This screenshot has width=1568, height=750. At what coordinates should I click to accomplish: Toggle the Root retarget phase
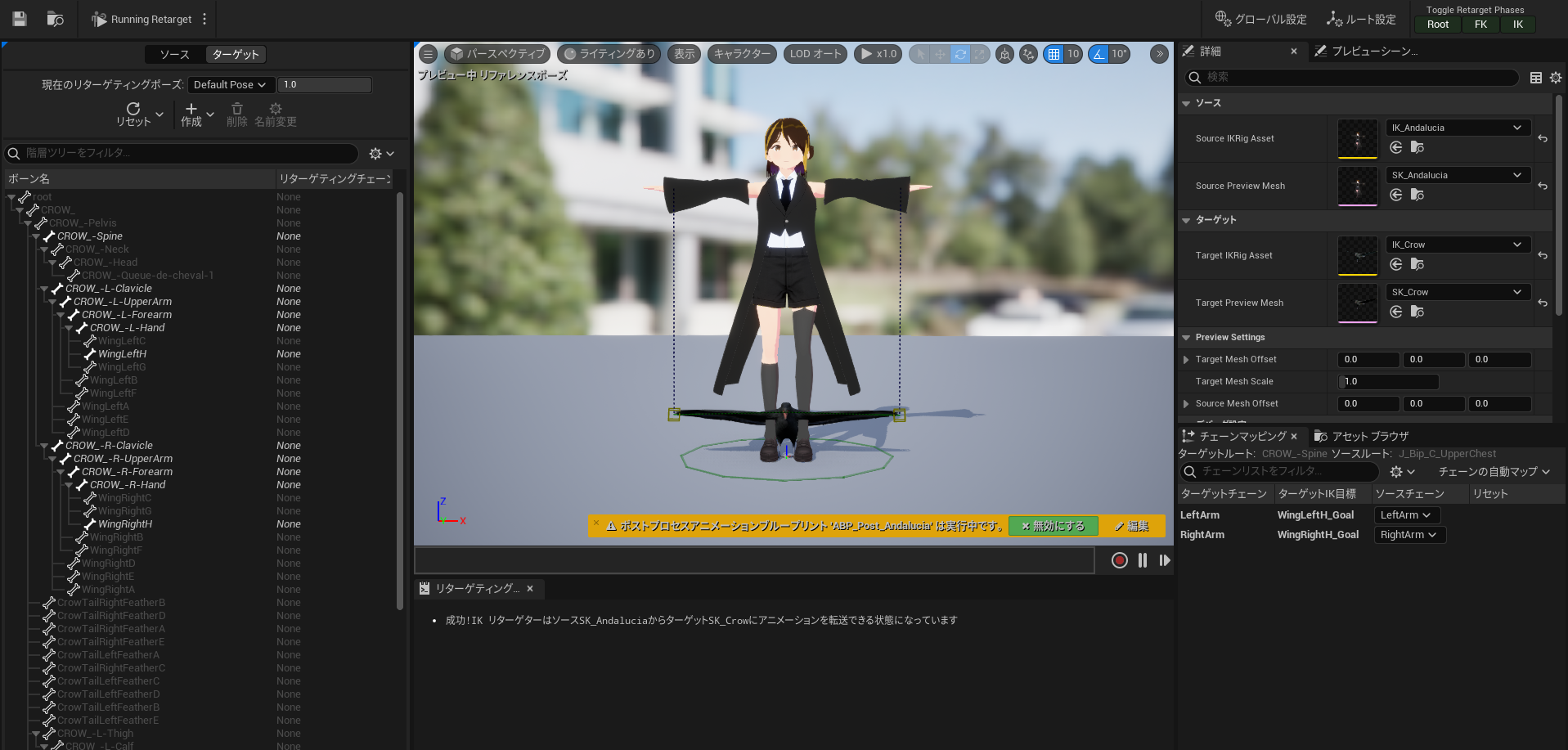(1437, 25)
